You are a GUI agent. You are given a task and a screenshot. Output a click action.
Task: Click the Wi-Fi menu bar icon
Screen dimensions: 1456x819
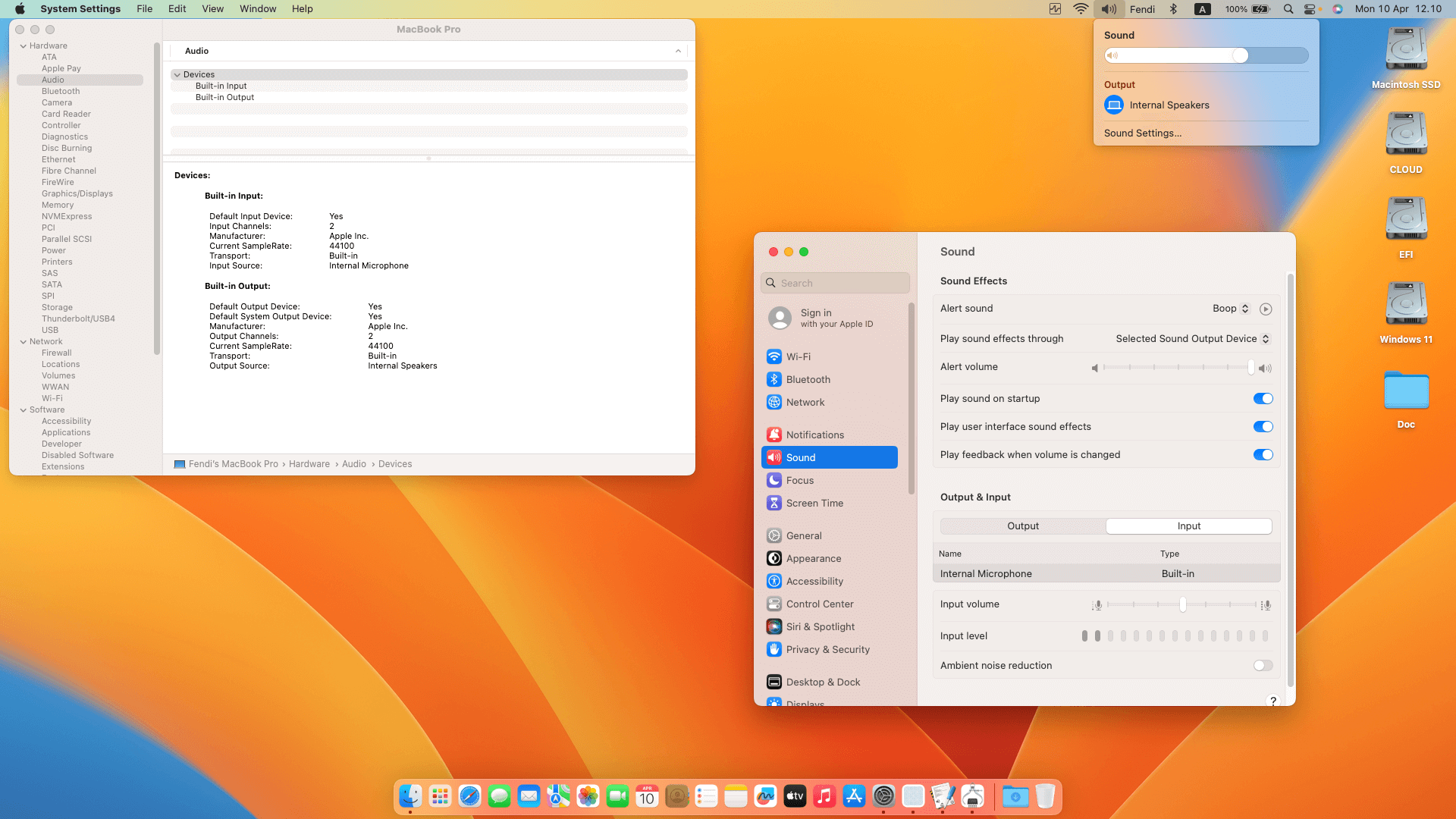[x=1081, y=9]
